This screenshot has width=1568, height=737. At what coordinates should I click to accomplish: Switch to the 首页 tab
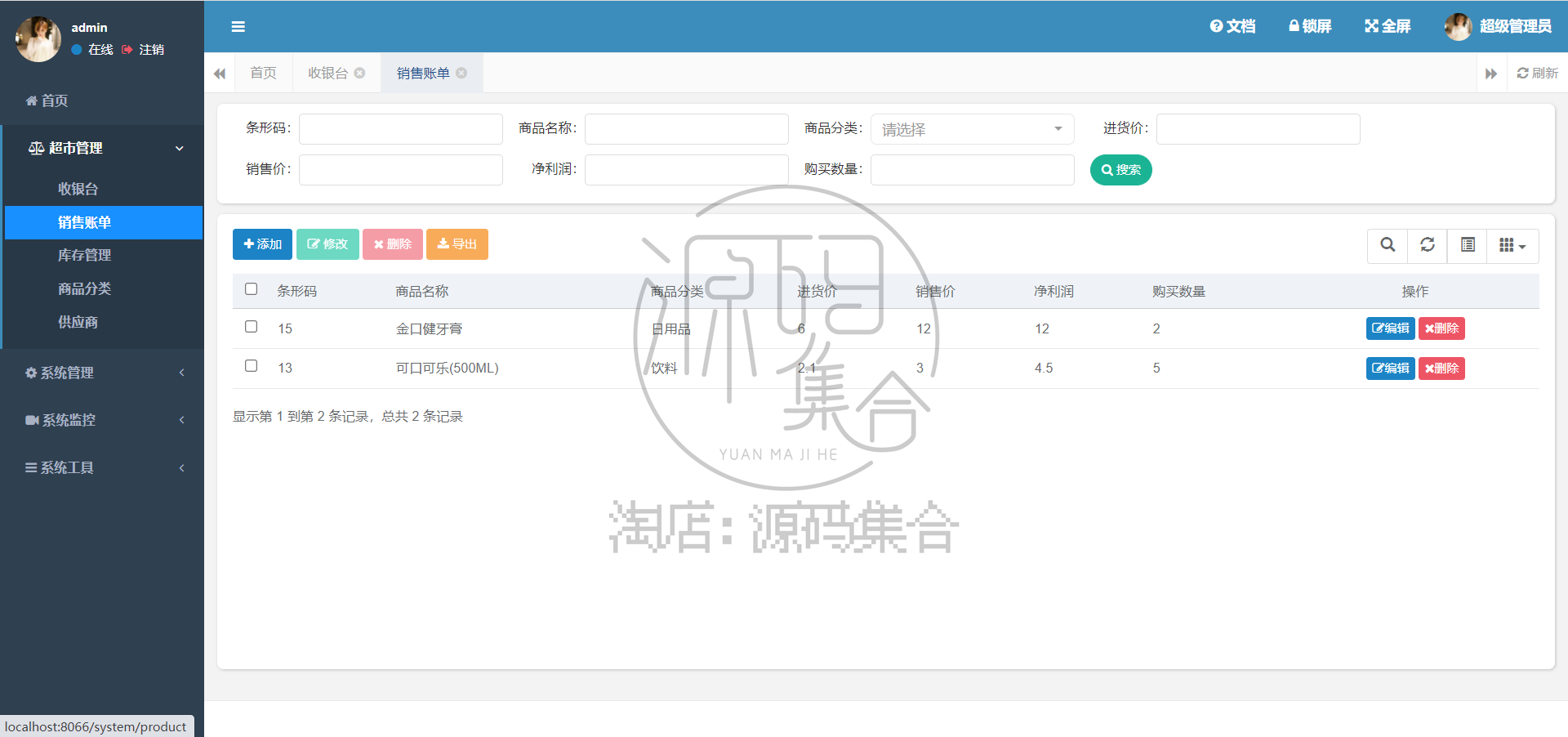point(263,73)
